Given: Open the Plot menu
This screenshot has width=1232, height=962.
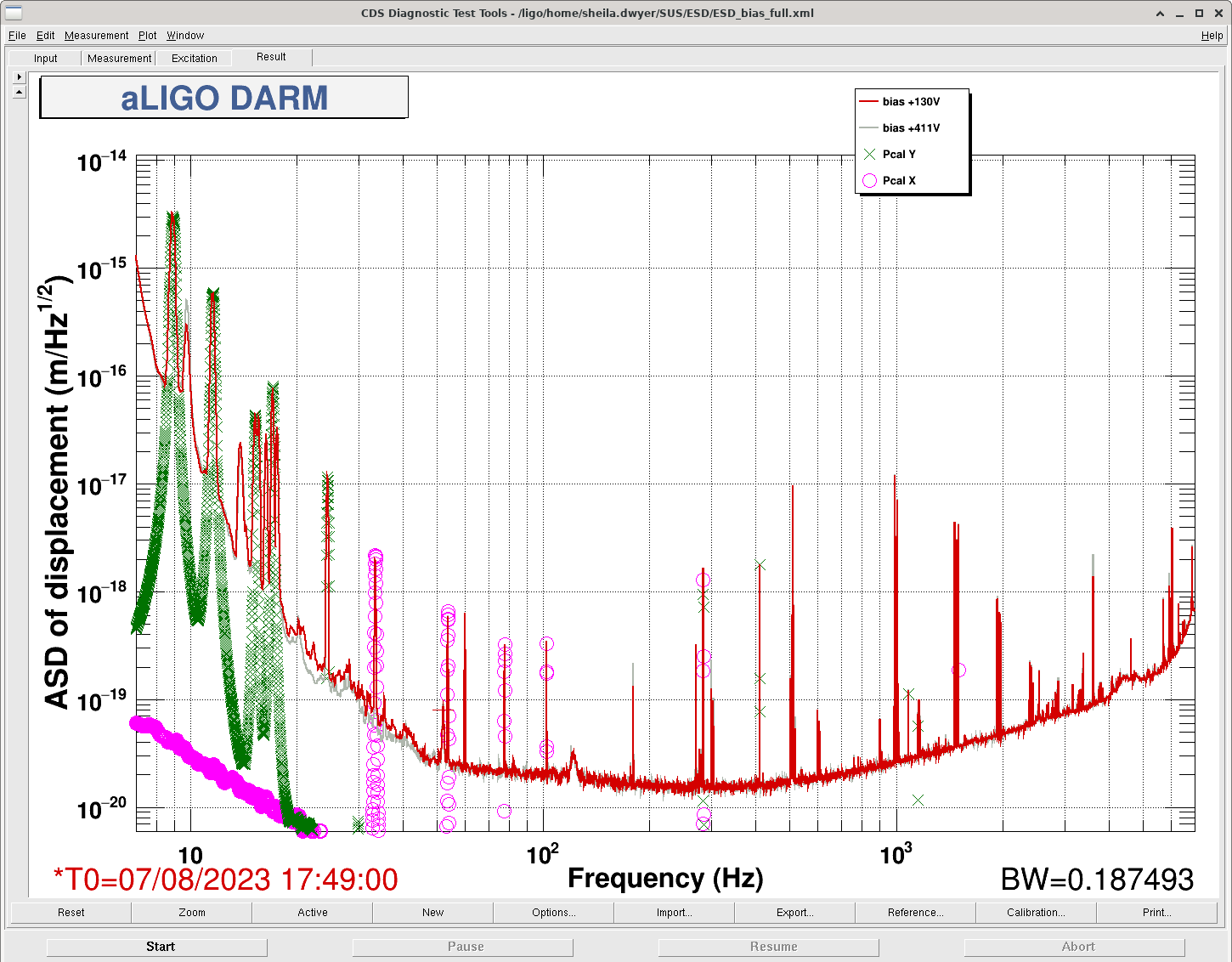Looking at the screenshot, I should point(148,36).
